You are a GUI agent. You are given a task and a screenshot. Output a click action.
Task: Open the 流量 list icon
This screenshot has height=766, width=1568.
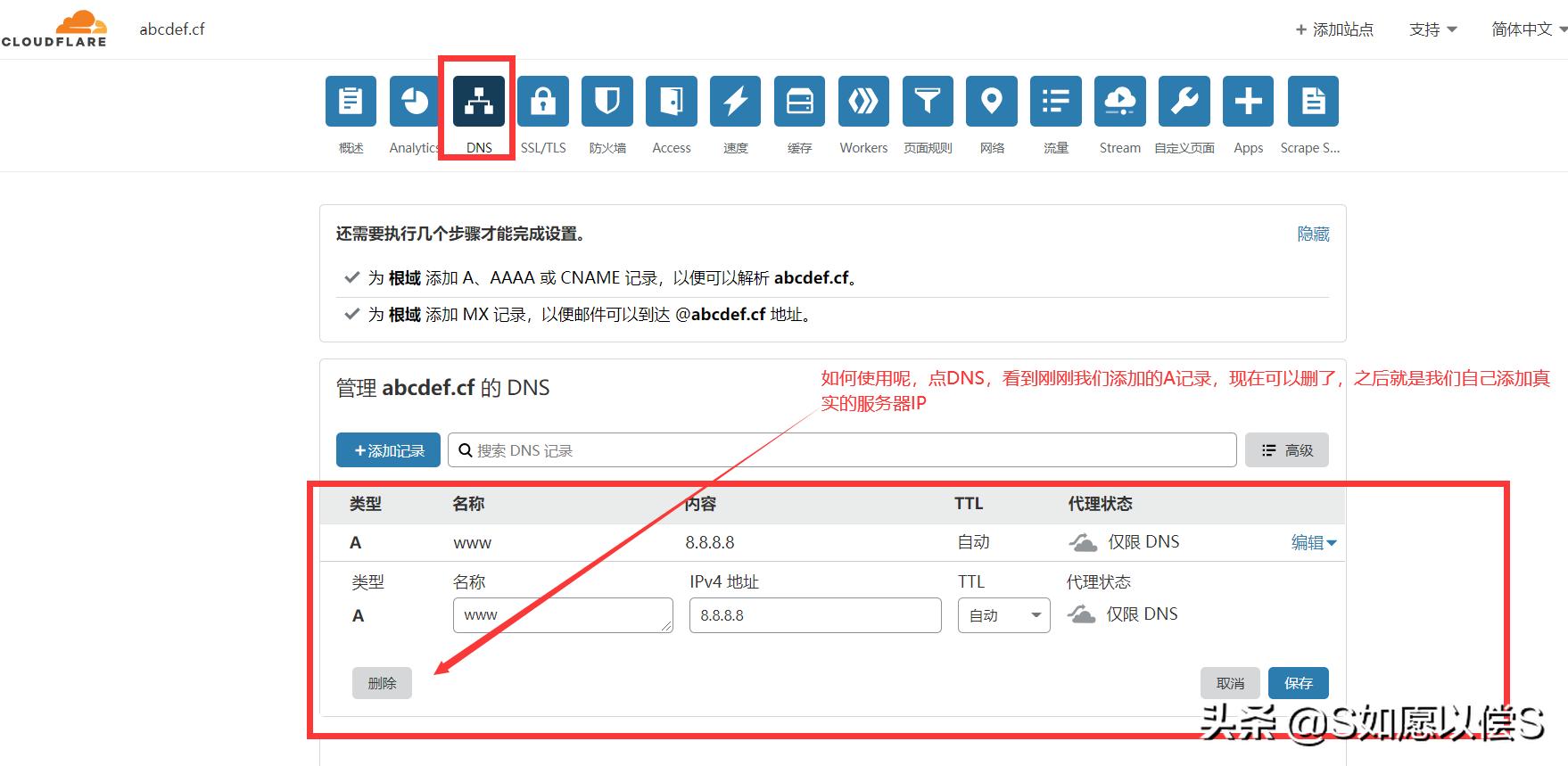[1056, 101]
